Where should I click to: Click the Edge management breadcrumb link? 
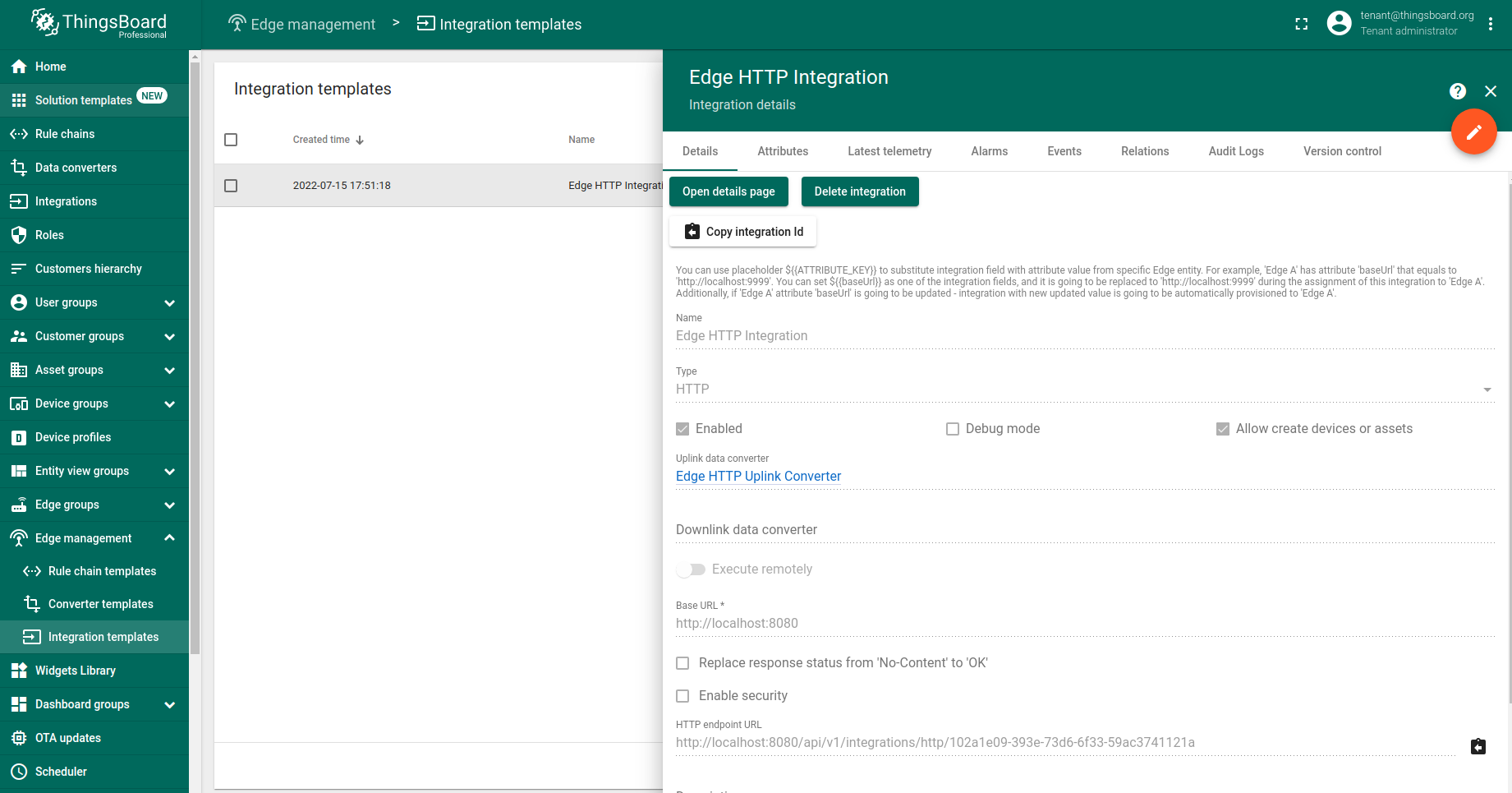click(x=301, y=24)
